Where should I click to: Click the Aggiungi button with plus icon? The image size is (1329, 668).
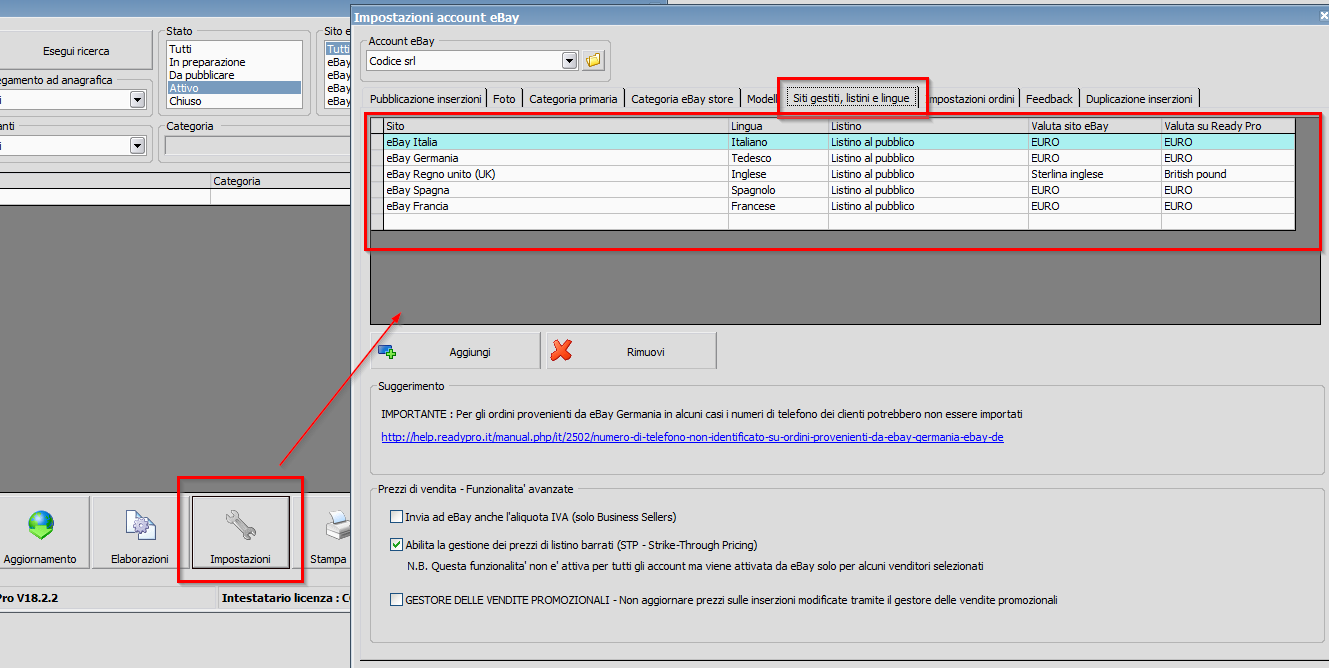coord(455,351)
